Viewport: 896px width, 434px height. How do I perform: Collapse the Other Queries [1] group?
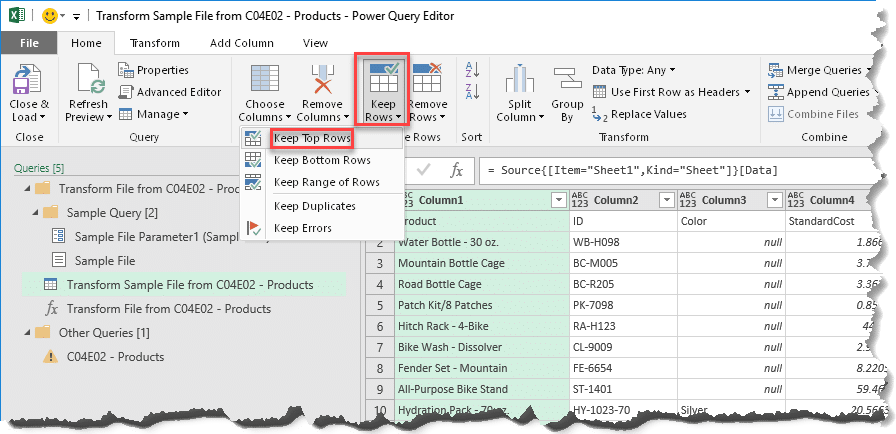coord(27,332)
